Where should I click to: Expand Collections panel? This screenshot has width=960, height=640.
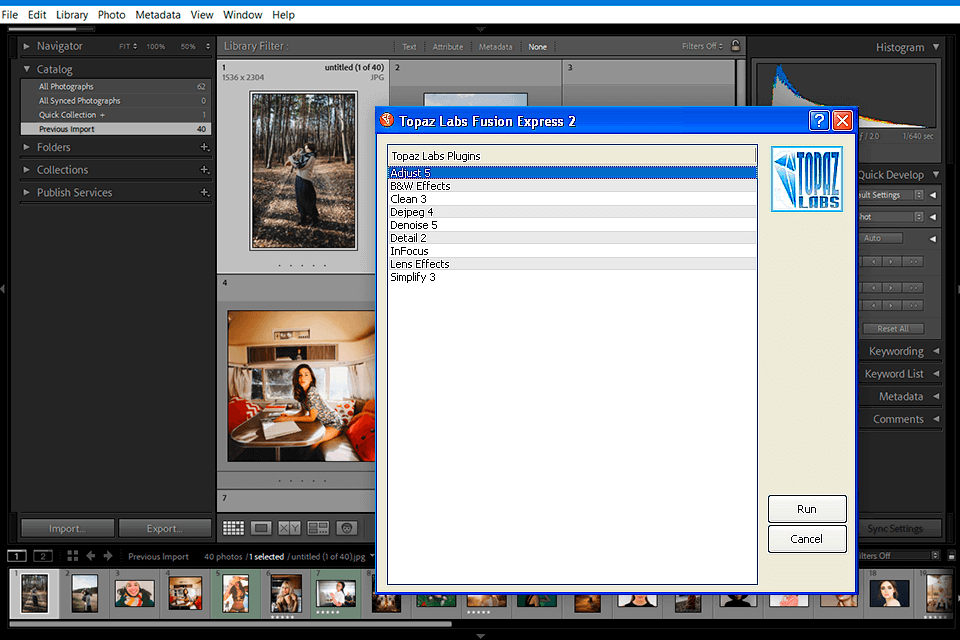[x=26, y=170]
